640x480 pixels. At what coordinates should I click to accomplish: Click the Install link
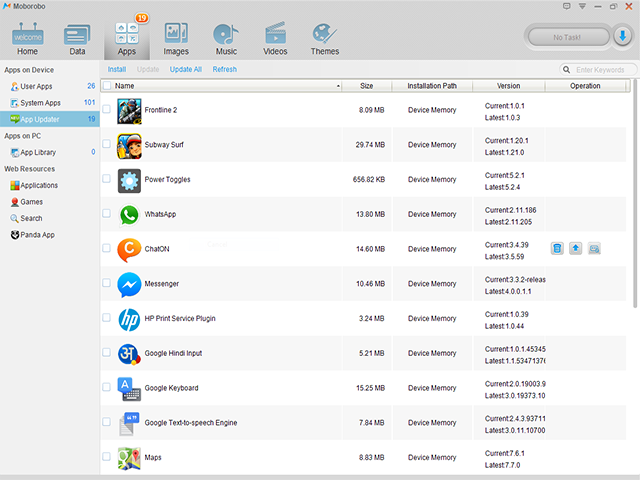[117, 69]
